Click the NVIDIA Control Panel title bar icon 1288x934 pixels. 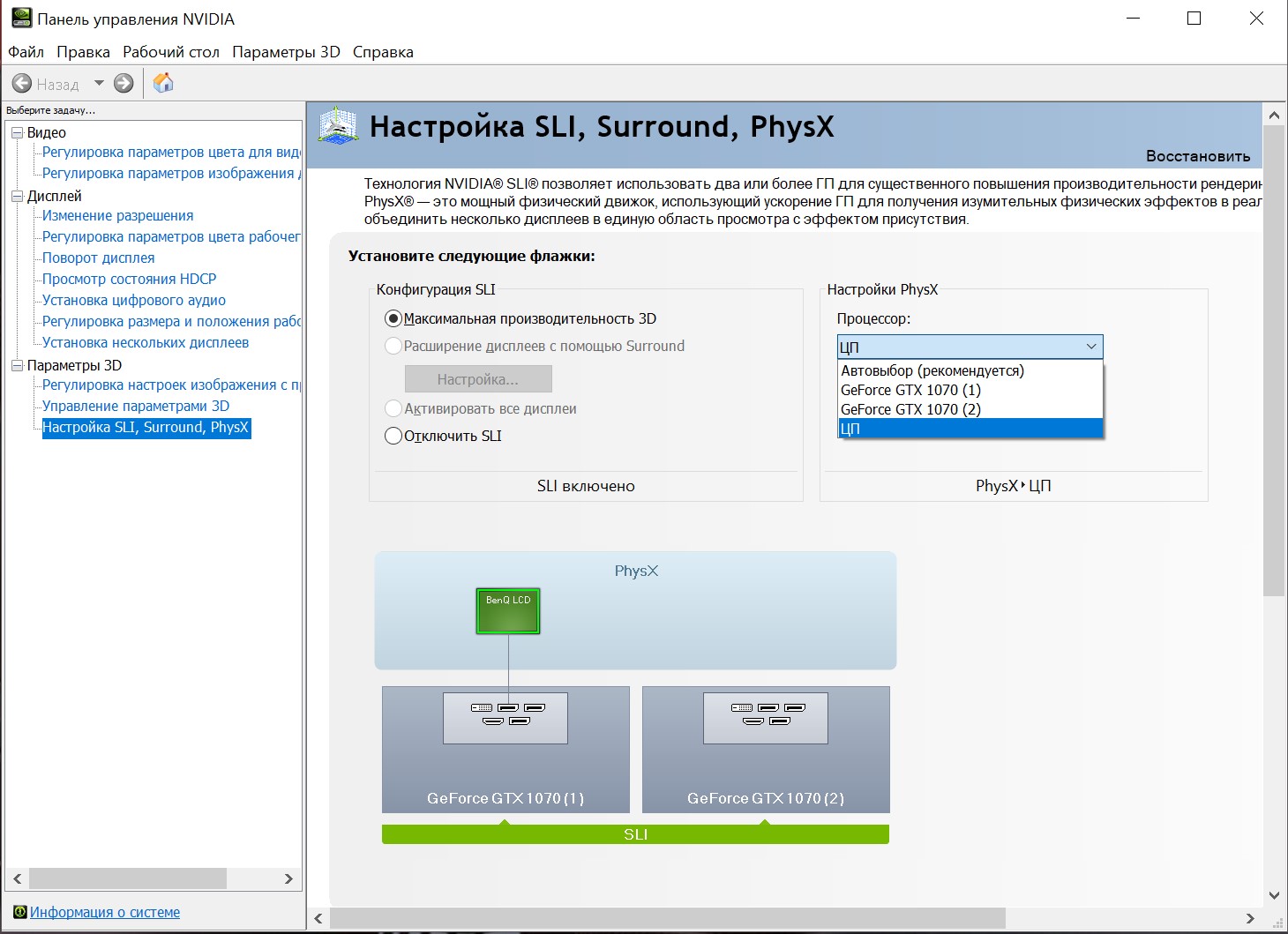(21, 19)
